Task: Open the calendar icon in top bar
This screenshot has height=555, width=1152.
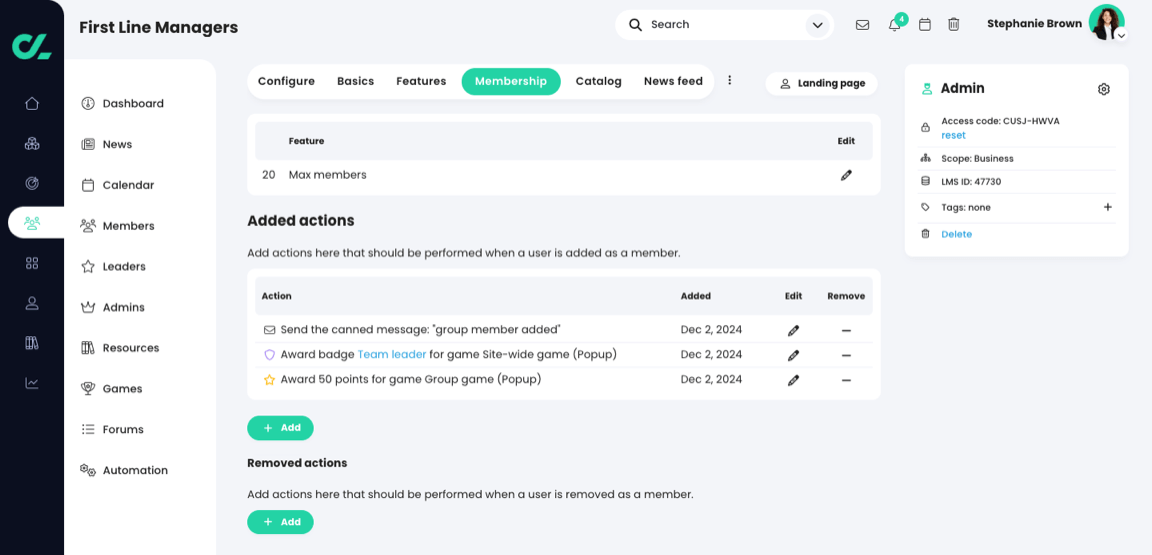Action: [x=925, y=25]
